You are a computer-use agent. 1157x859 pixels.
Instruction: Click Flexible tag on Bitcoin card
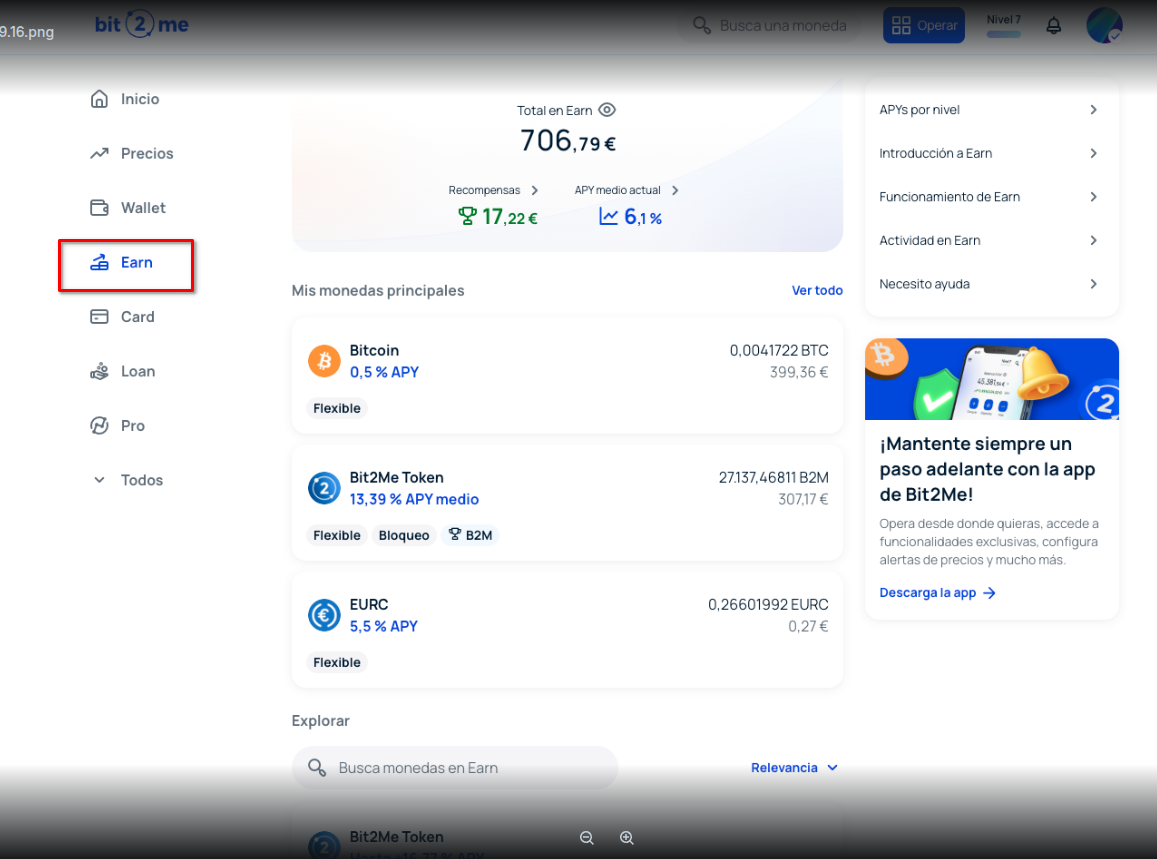coord(336,408)
